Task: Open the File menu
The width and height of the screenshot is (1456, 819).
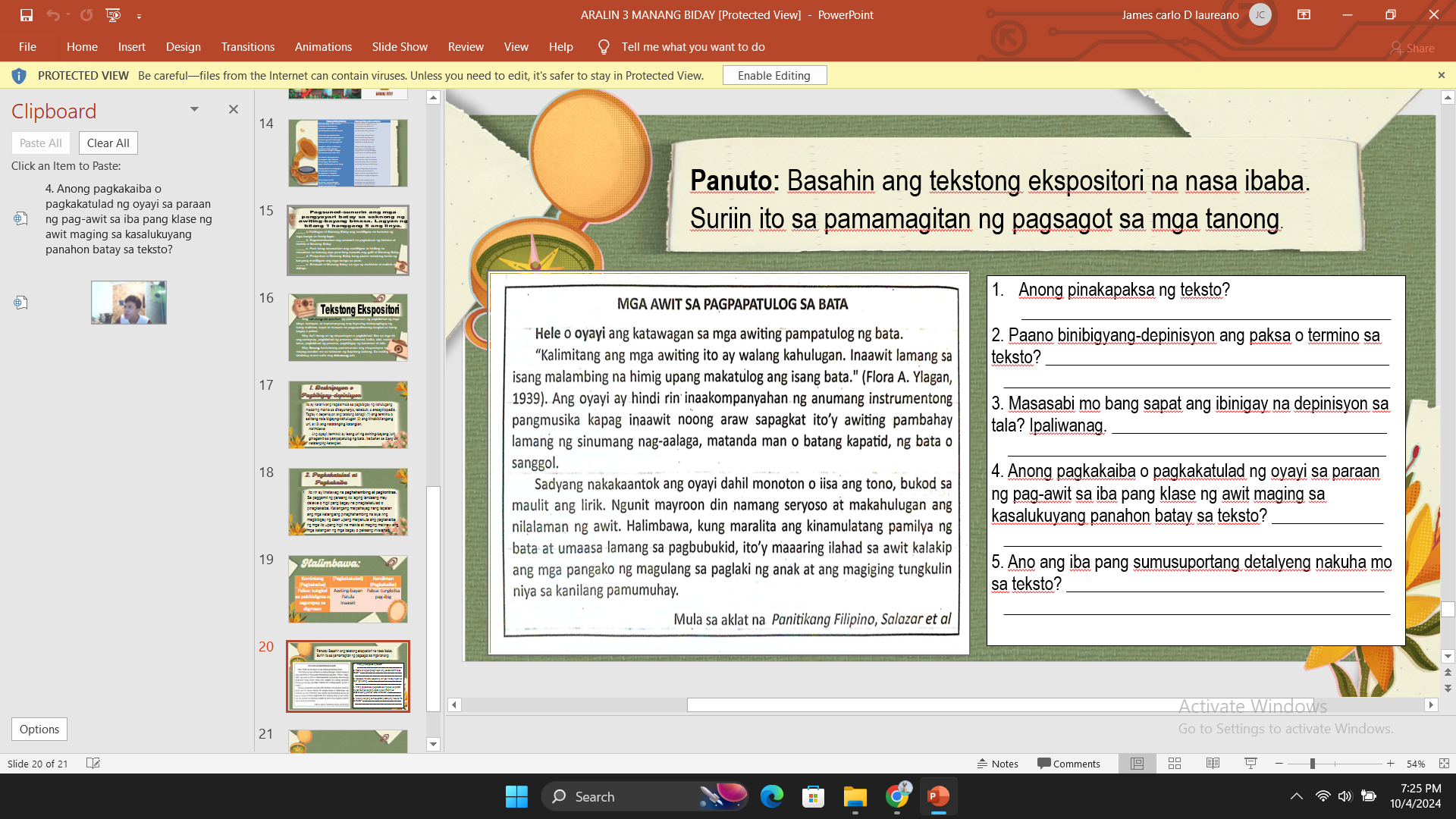Action: [27, 47]
